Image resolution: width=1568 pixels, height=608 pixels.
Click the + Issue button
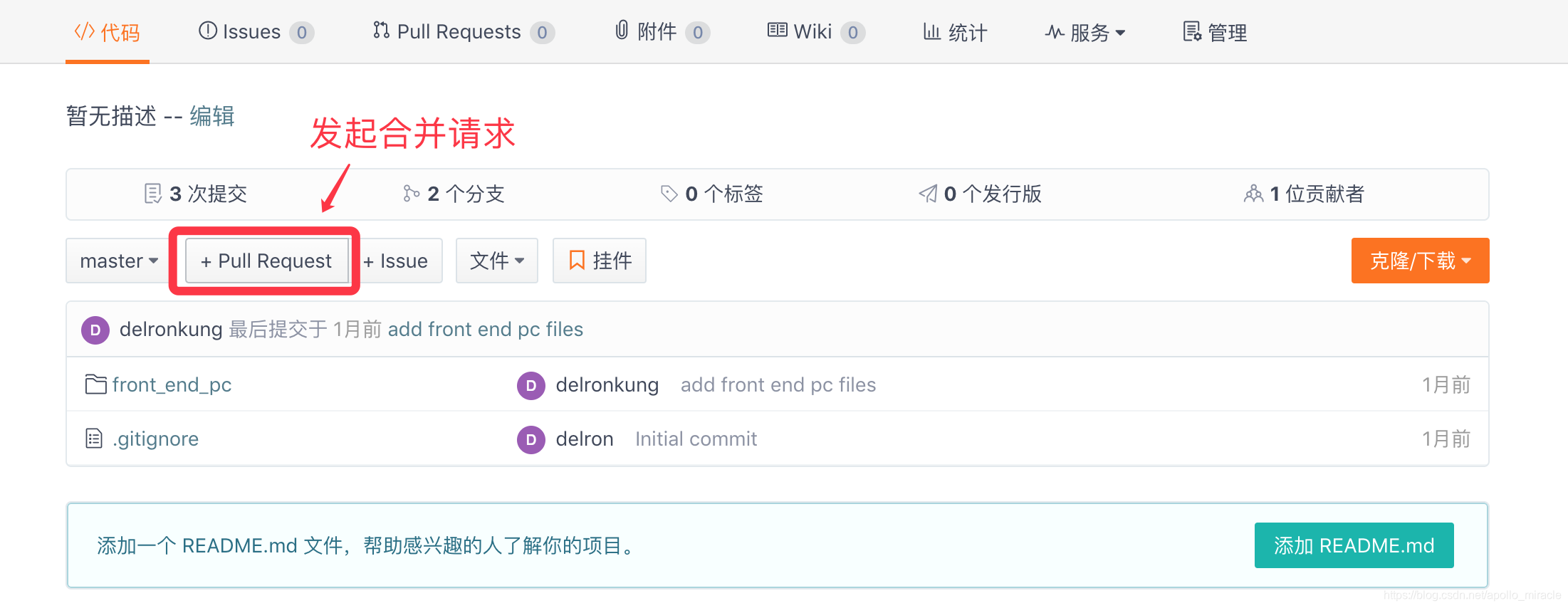tap(396, 261)
